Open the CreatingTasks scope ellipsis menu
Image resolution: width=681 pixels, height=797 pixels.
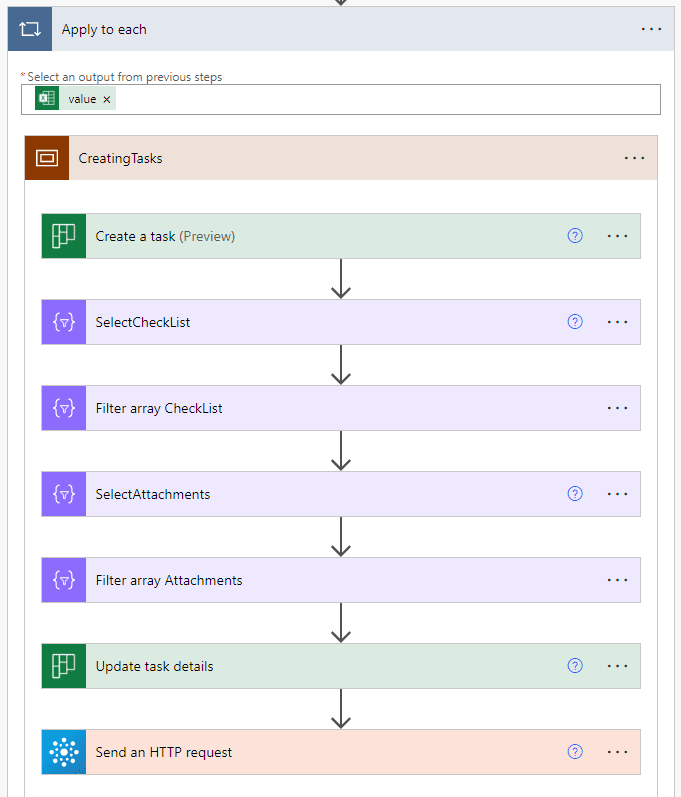(x=634, y=158)
